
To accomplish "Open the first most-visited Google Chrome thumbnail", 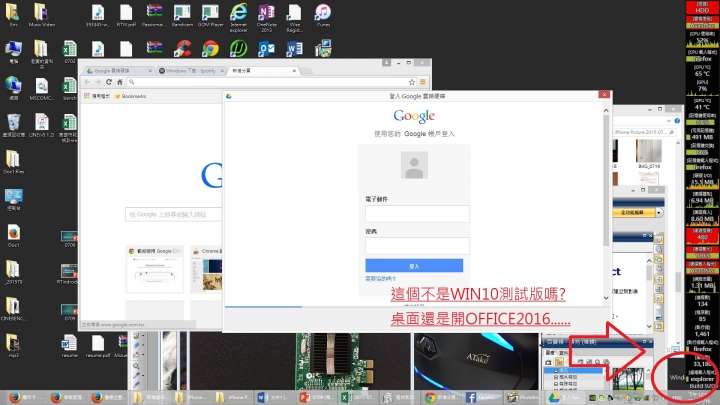I will click(155, 270).
